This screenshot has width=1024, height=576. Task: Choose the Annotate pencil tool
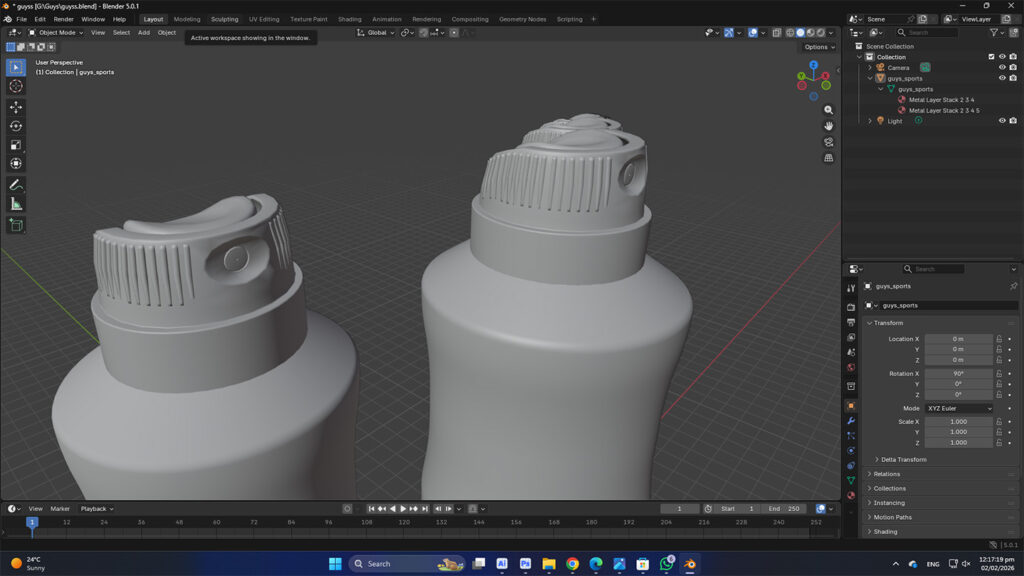pos(16,185)
